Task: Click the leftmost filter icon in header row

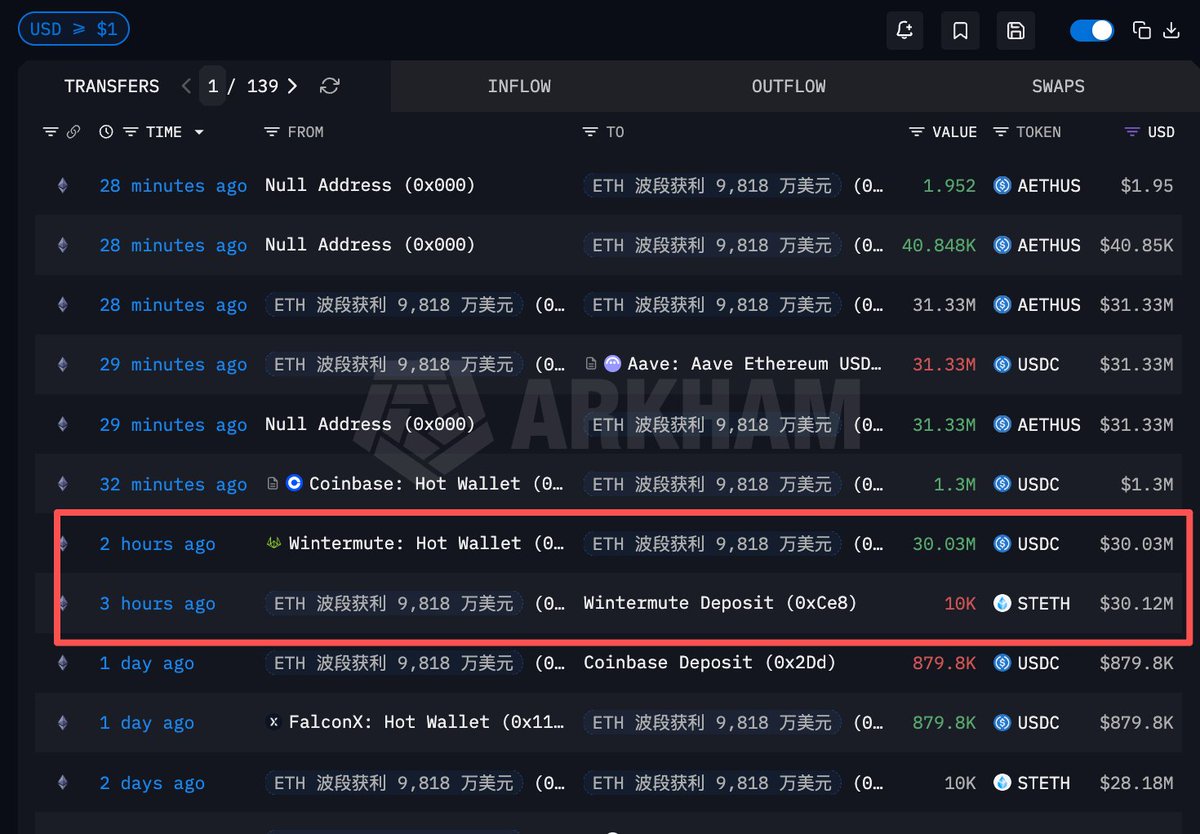Action: 51,132
